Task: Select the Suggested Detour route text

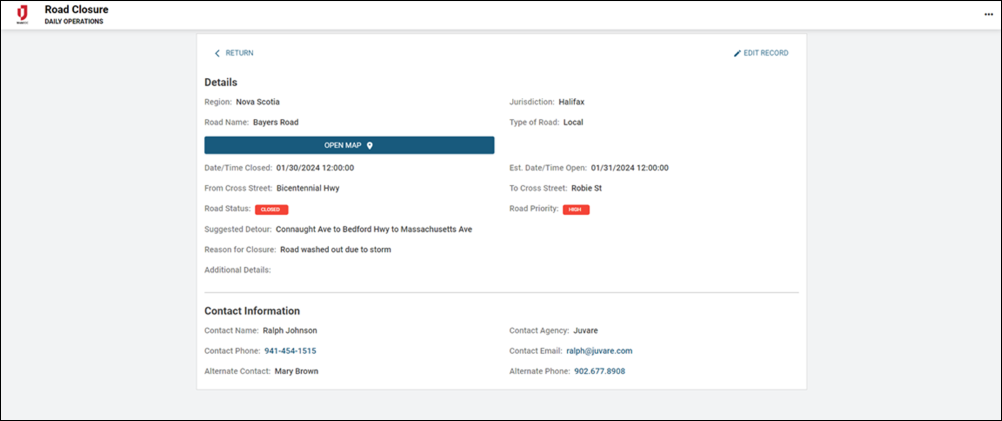Action: point(374,229)
